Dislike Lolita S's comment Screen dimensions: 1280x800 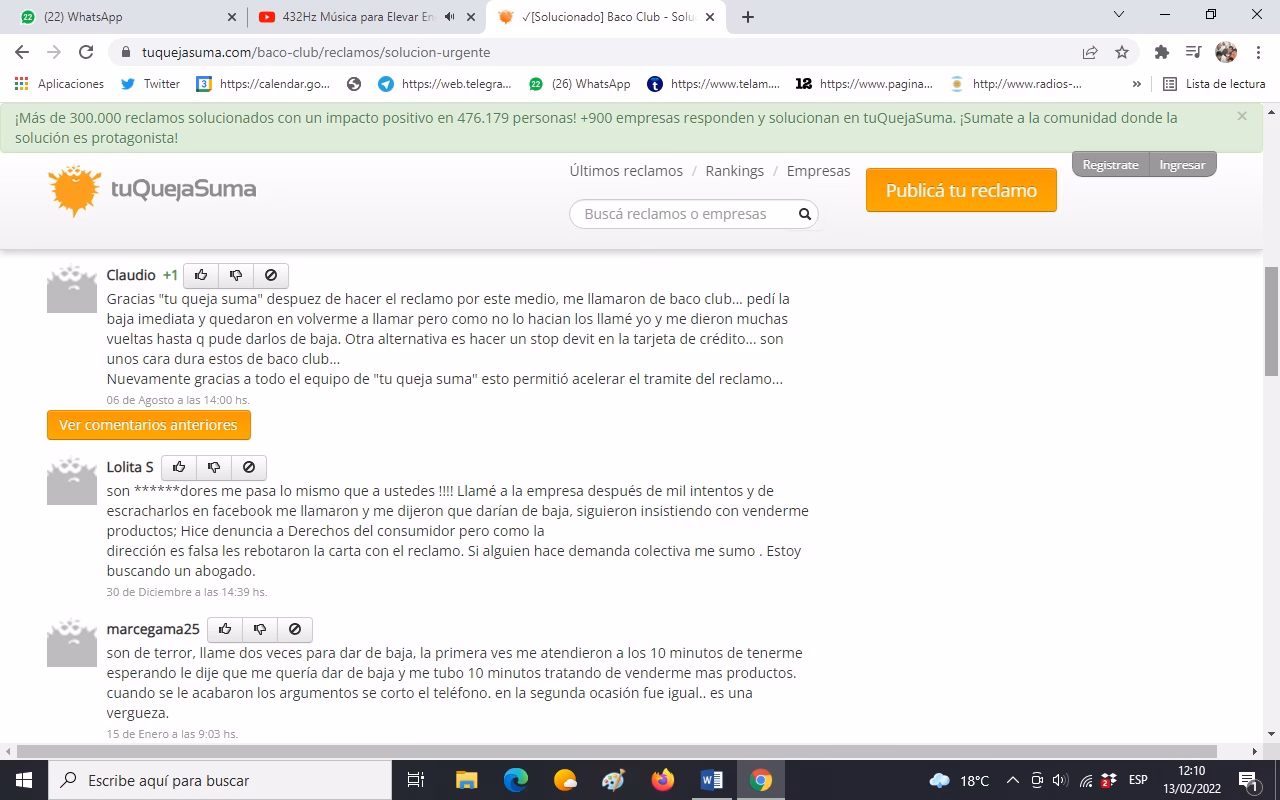coord(214,467)
